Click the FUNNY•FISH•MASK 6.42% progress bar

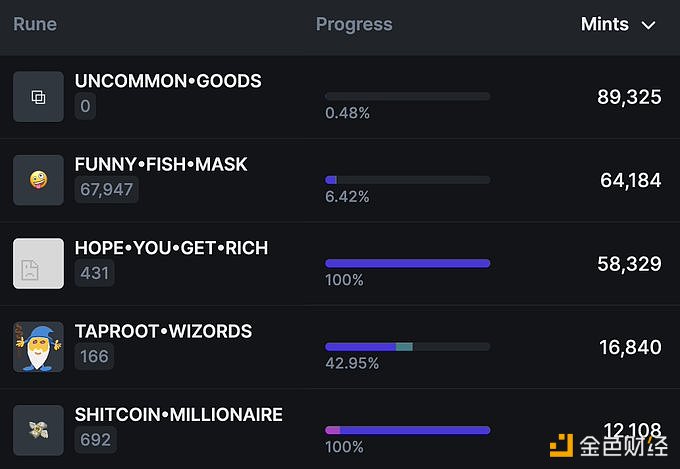click(x=408, y=180)
